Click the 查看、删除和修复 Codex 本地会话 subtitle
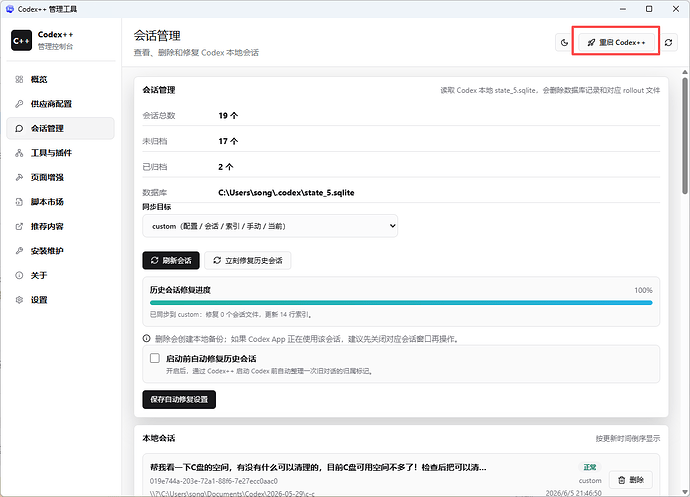690x497 pixels. coord(196,52)
